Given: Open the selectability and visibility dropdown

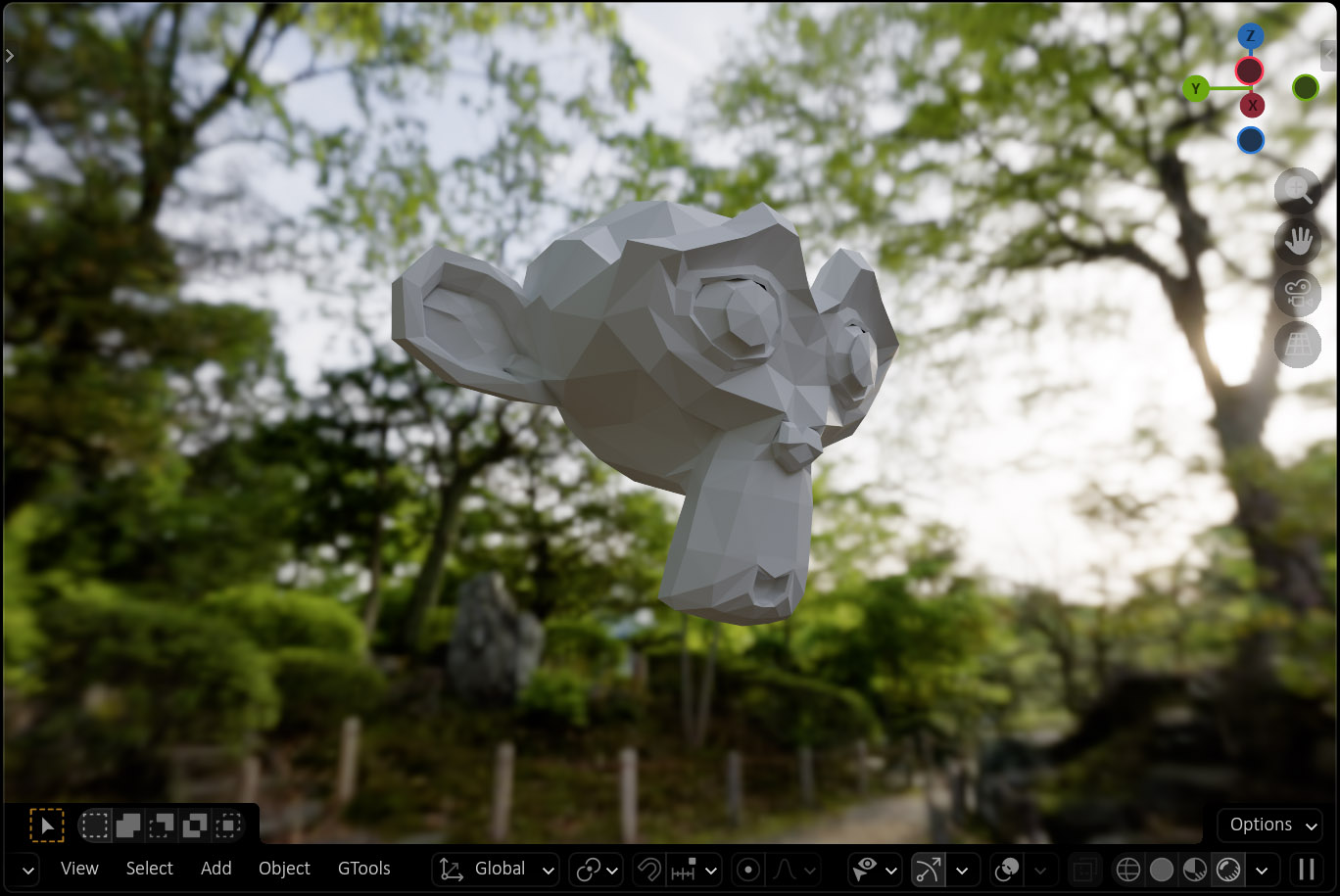Looking at the screenshot, I should (x=875, y=869).
